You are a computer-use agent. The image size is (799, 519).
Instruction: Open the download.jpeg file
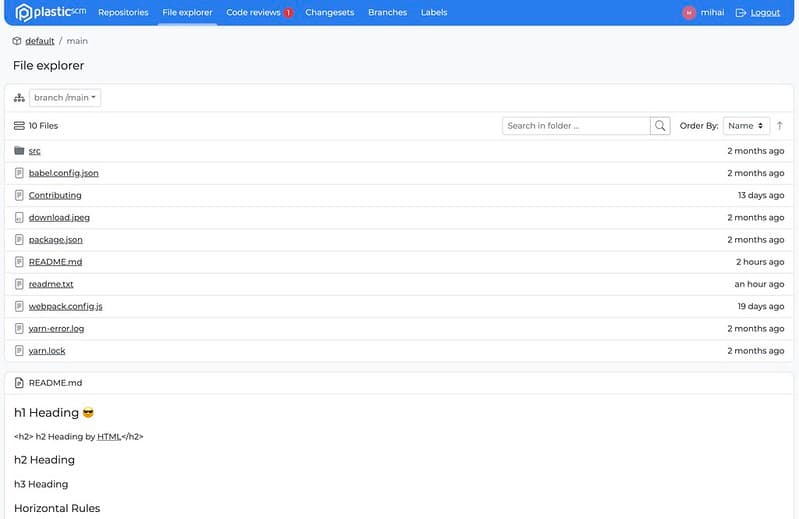pyautogui.click(x=59, y=217)
